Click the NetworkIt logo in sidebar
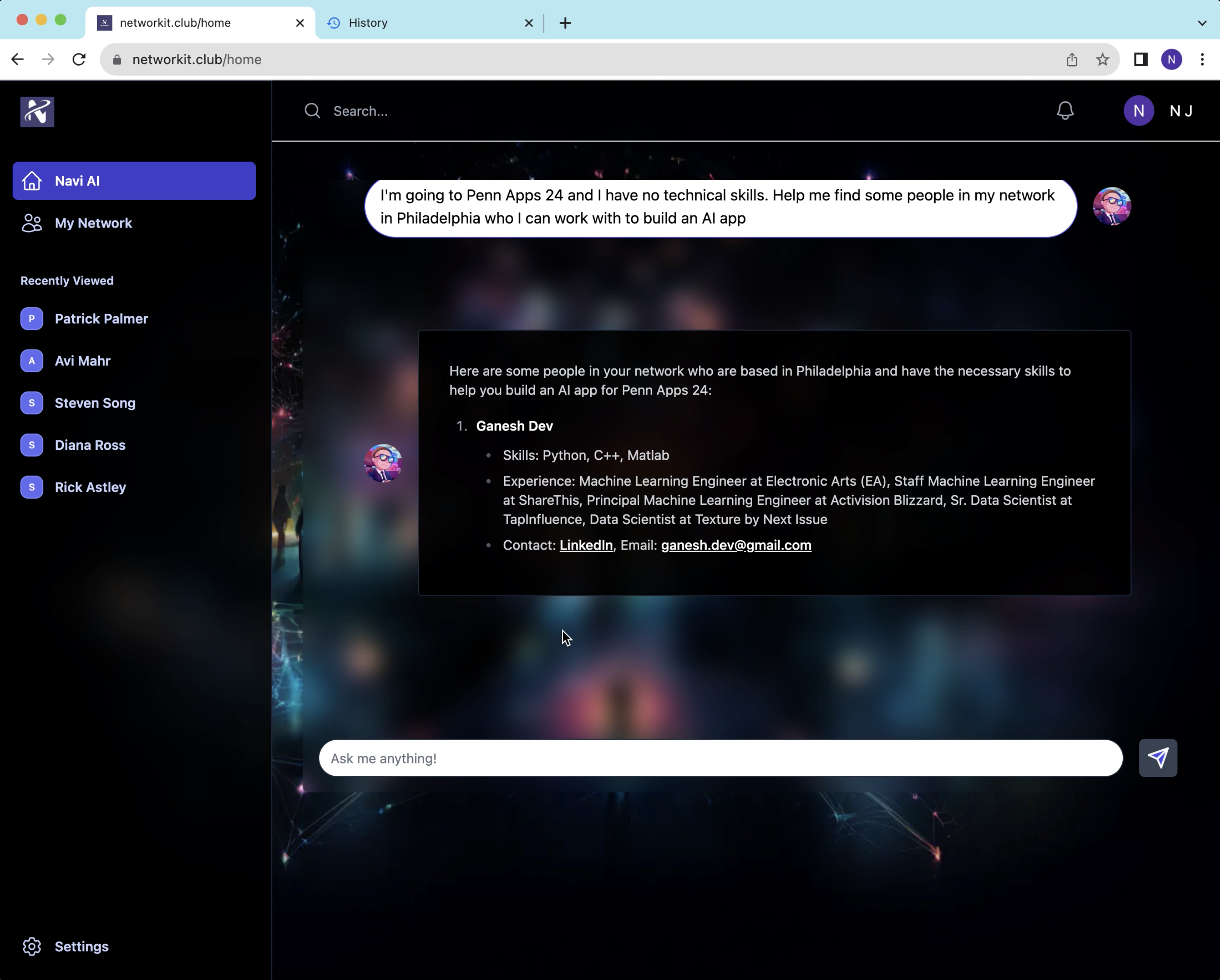The height and width of the screenshot is (980, 1220). coord(37,112)
